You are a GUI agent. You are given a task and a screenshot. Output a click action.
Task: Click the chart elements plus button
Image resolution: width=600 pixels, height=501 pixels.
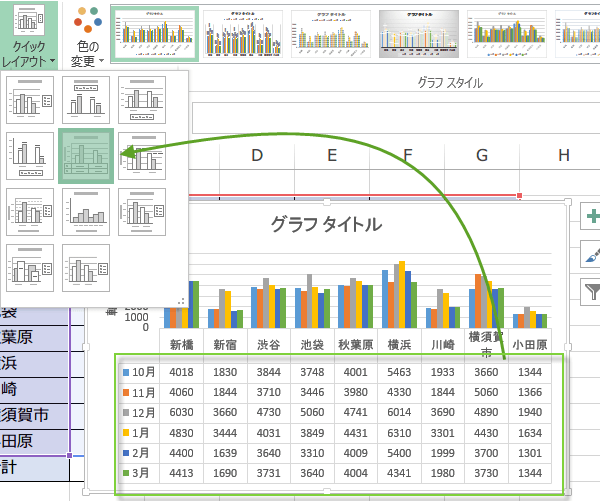coord(592,216)
